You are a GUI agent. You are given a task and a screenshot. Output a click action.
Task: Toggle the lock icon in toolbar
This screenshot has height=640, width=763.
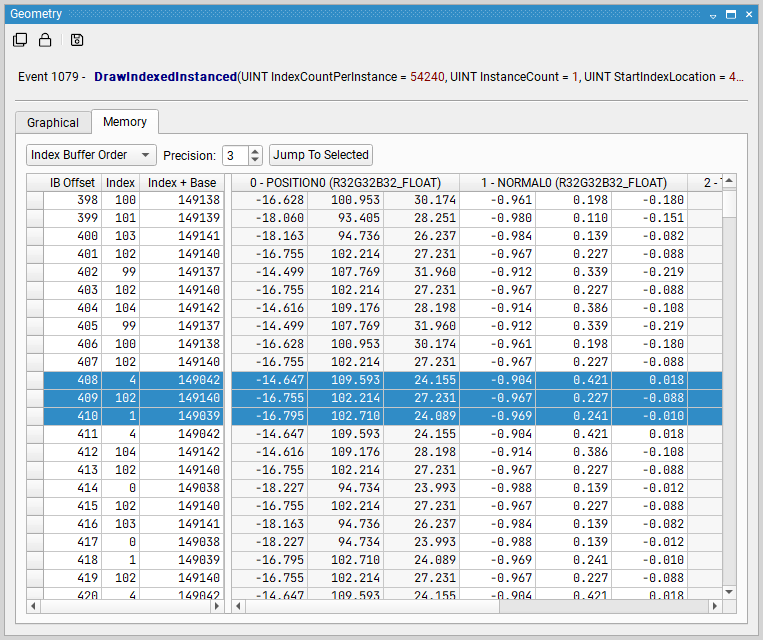[45, 40]
